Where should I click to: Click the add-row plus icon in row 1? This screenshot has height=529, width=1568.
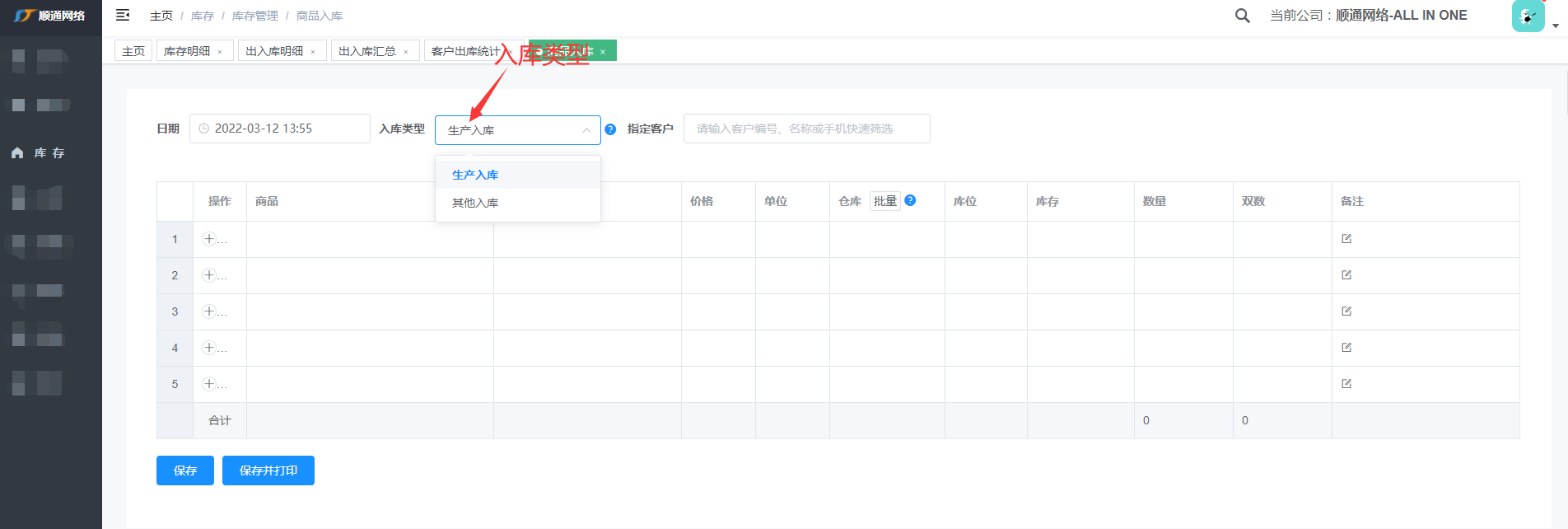click(209, 239)
